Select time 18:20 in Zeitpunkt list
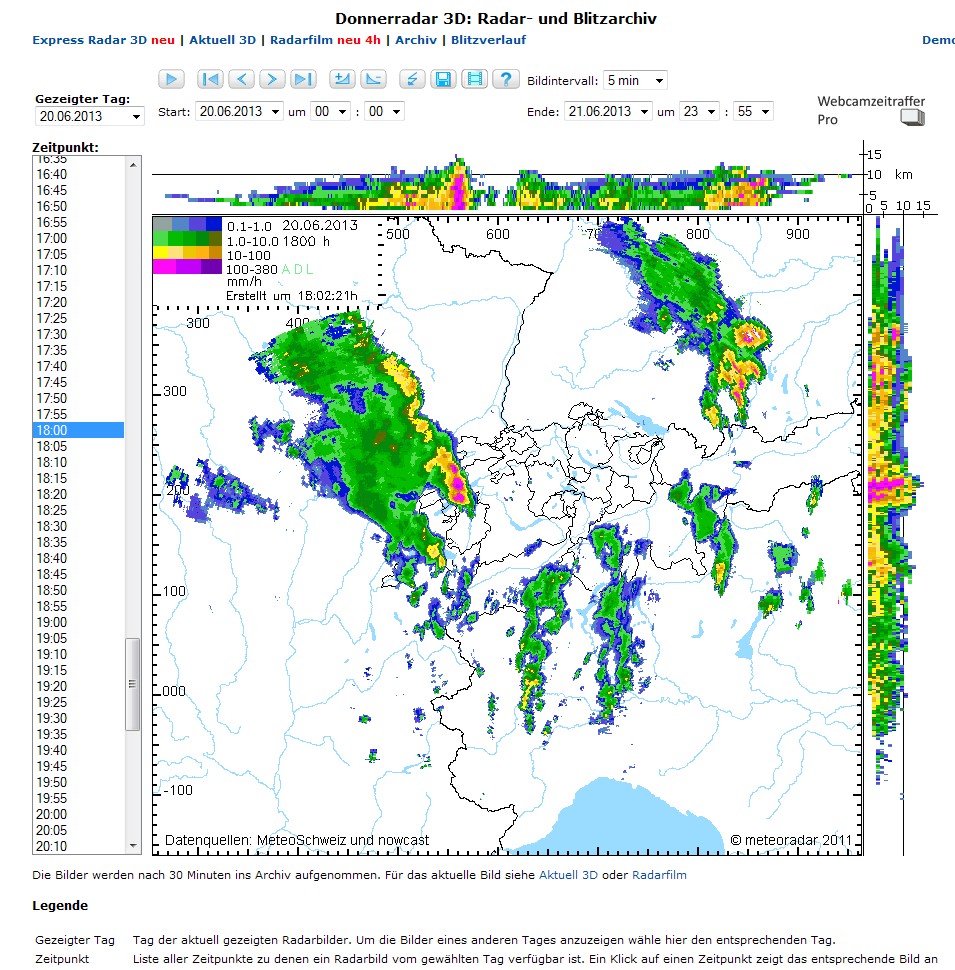 [x=79, y=495]
